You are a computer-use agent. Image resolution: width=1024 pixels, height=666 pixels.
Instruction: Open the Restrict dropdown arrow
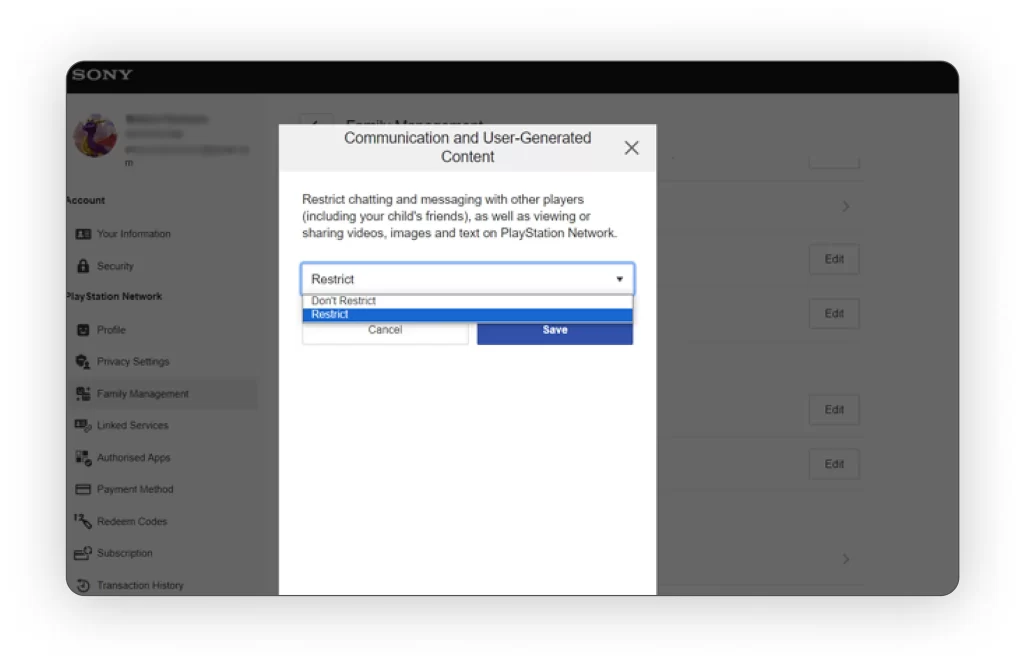pos(619,279)
